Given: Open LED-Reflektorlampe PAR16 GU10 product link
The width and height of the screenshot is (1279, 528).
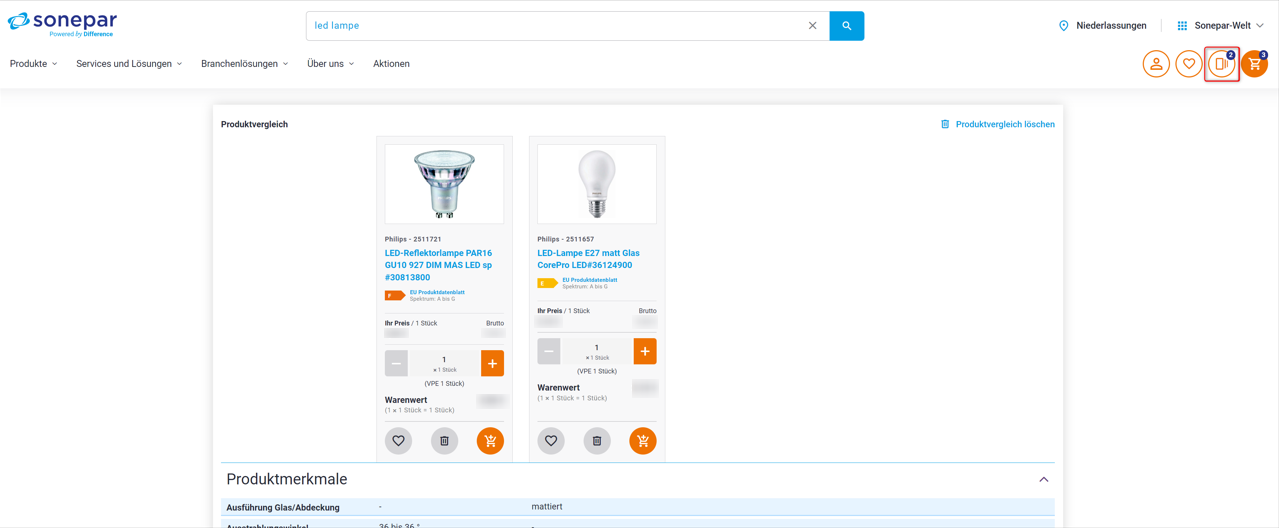Looking at the screenshot, I should point(439,265).
